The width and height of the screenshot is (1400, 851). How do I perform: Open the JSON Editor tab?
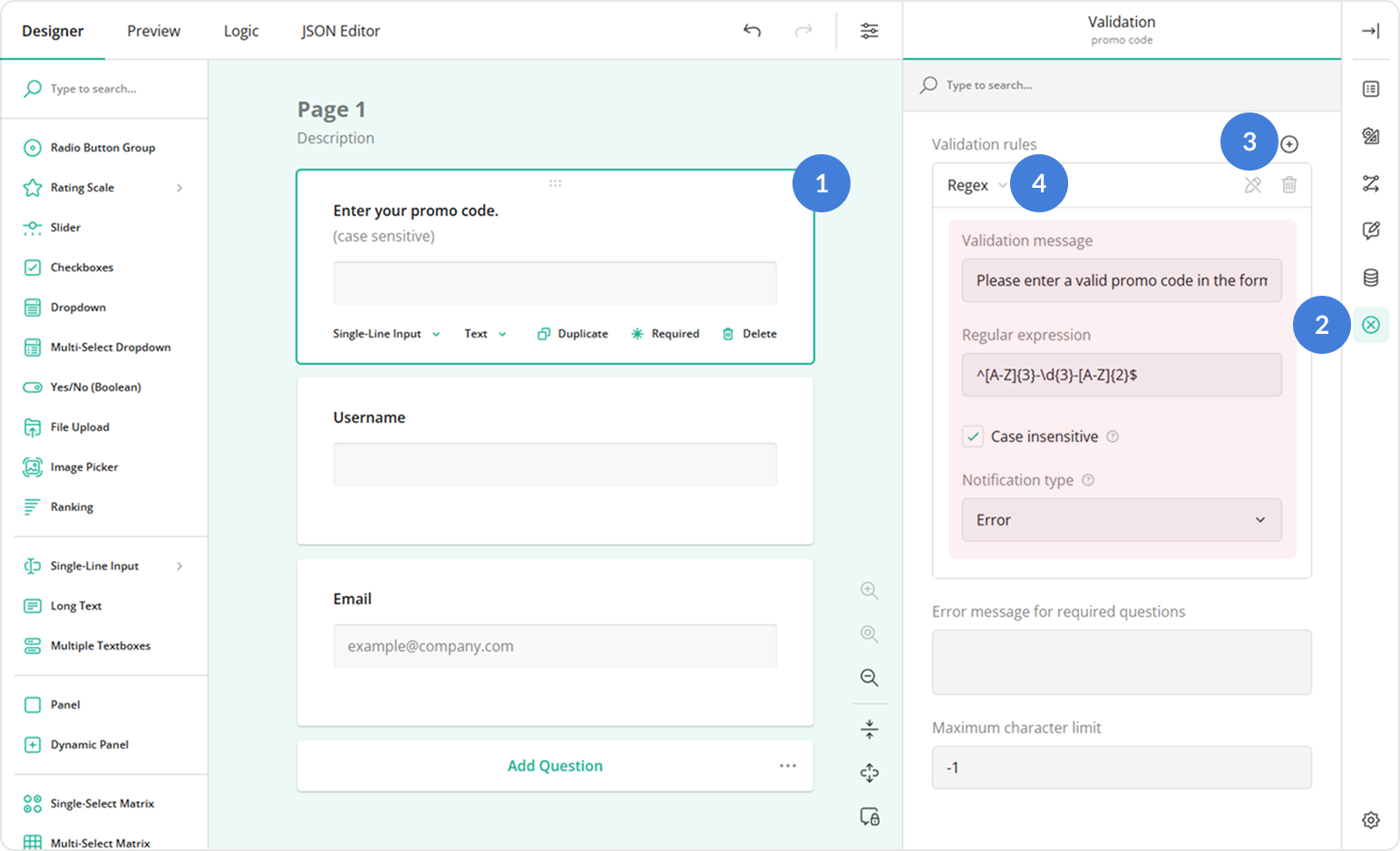point(340,30)
